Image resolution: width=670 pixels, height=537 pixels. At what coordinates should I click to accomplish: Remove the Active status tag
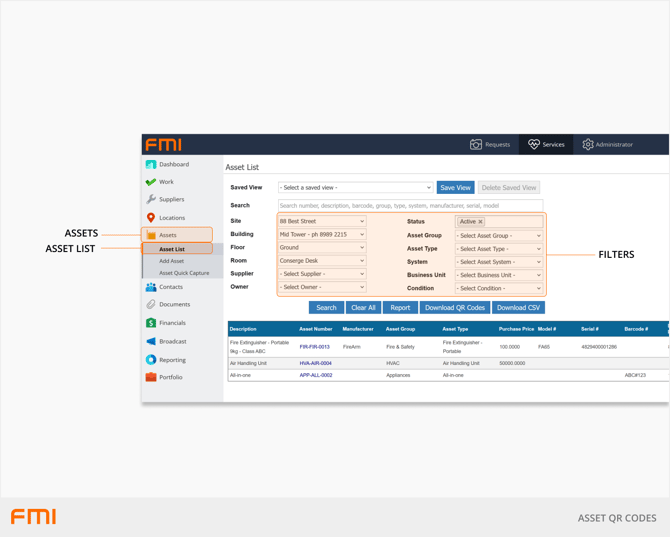[480, 222]
